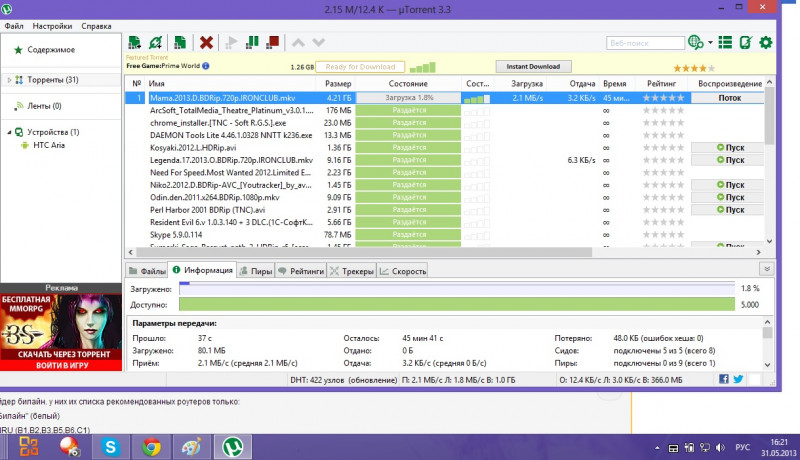Viewport: 800px width, 460px height.
Task: Click the Create New Torrent icon
Action: (180, 42)
